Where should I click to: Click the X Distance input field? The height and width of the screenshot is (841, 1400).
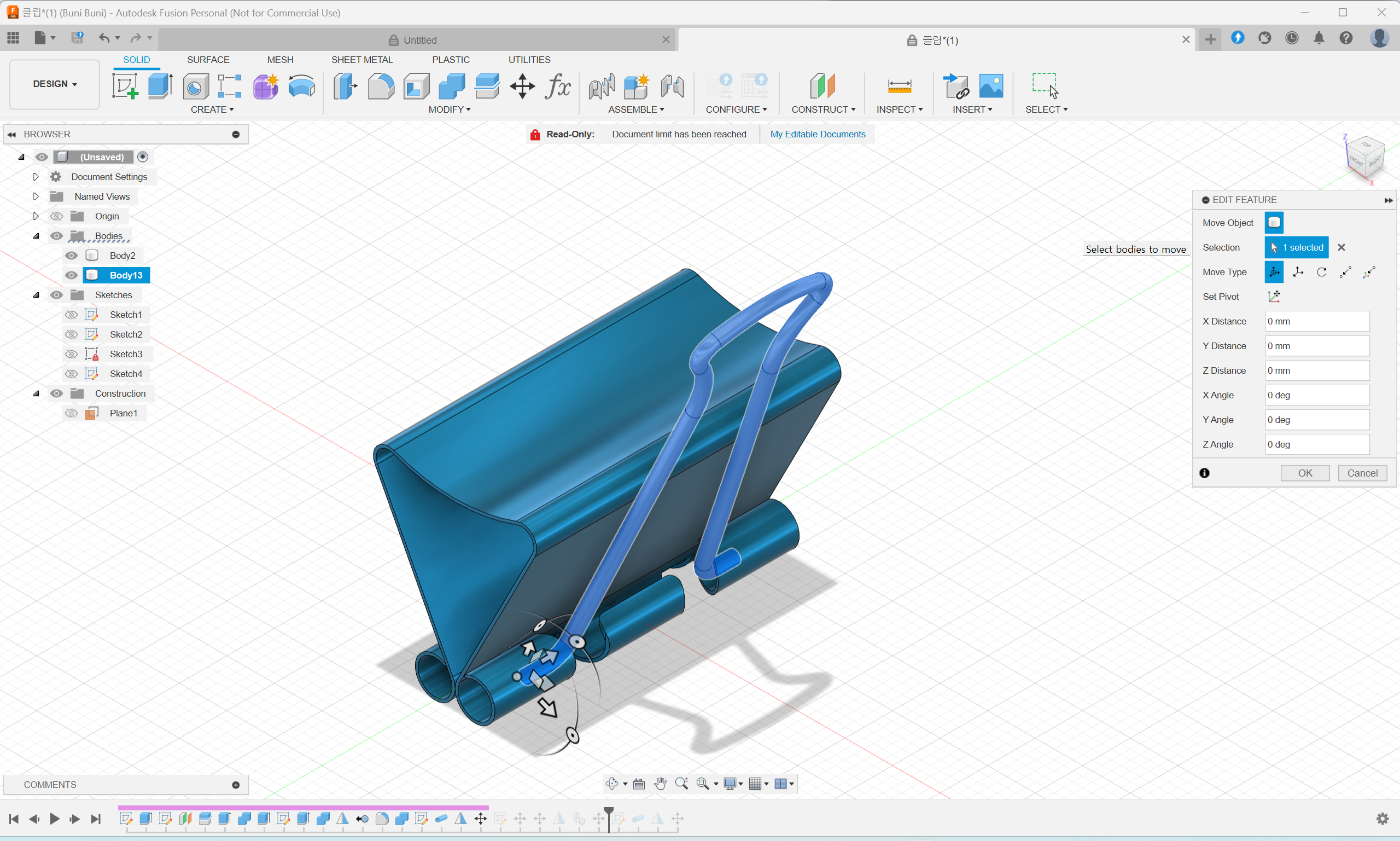point(1317,321)
